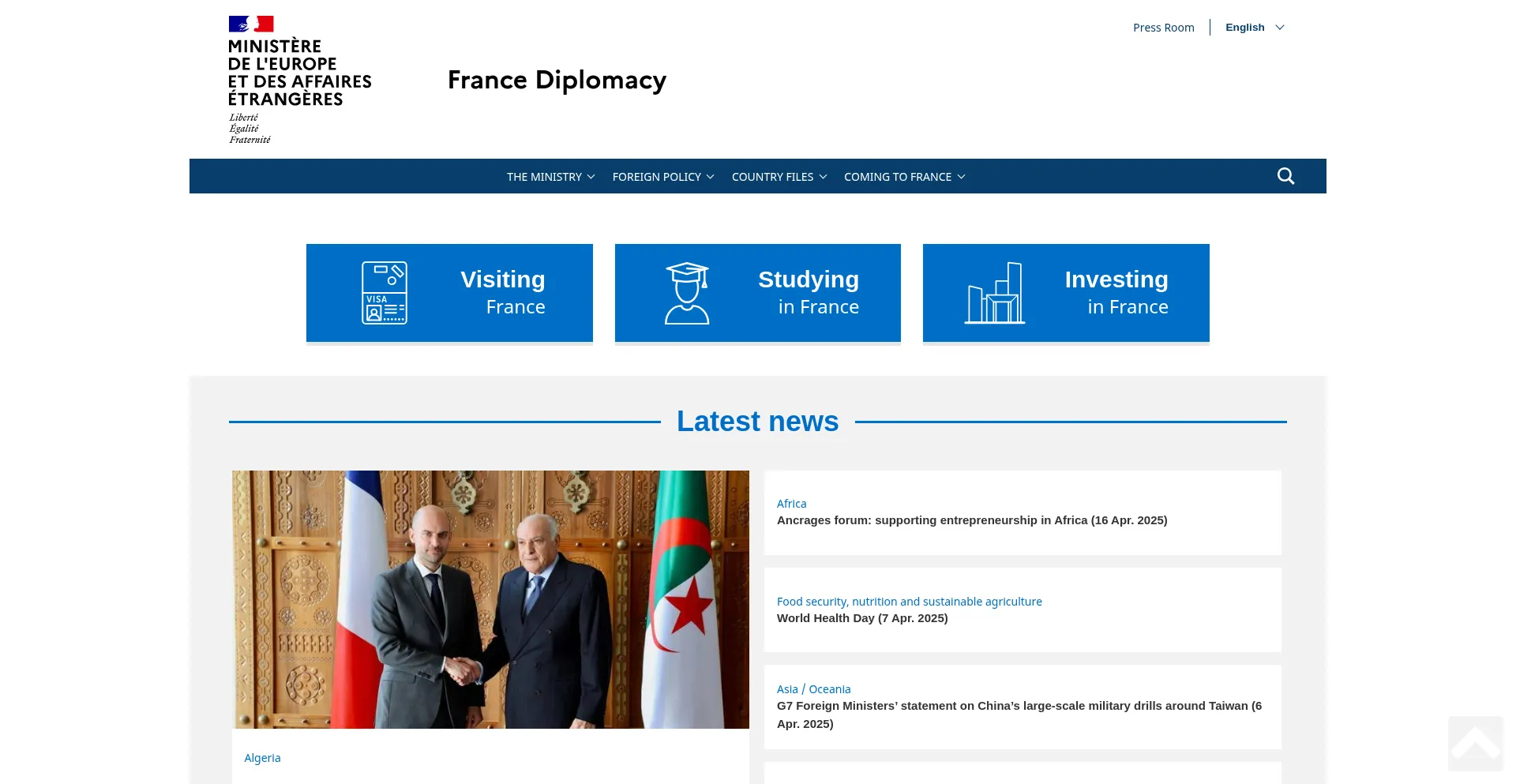Click the handshake photo with flags
Screen dimensions: 1516x784
point(490,599)
